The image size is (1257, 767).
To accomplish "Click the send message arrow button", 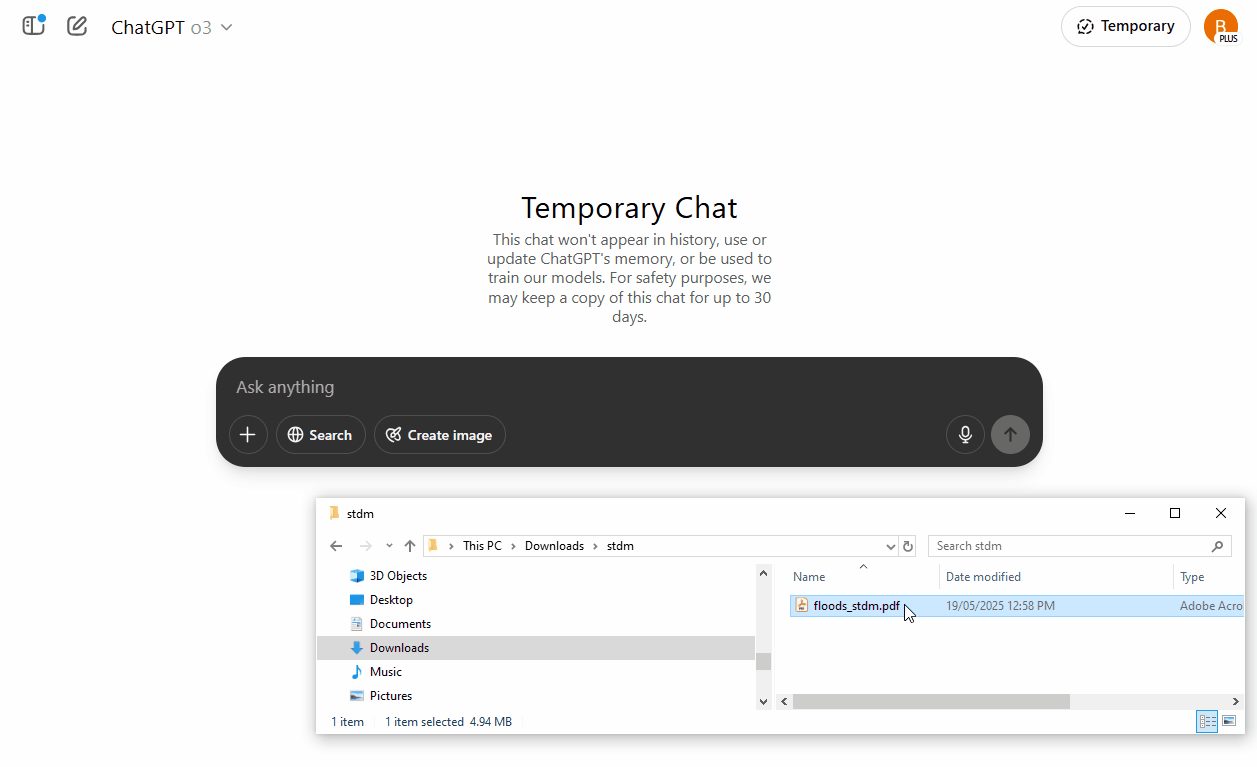I will [x=1010, y=435].
